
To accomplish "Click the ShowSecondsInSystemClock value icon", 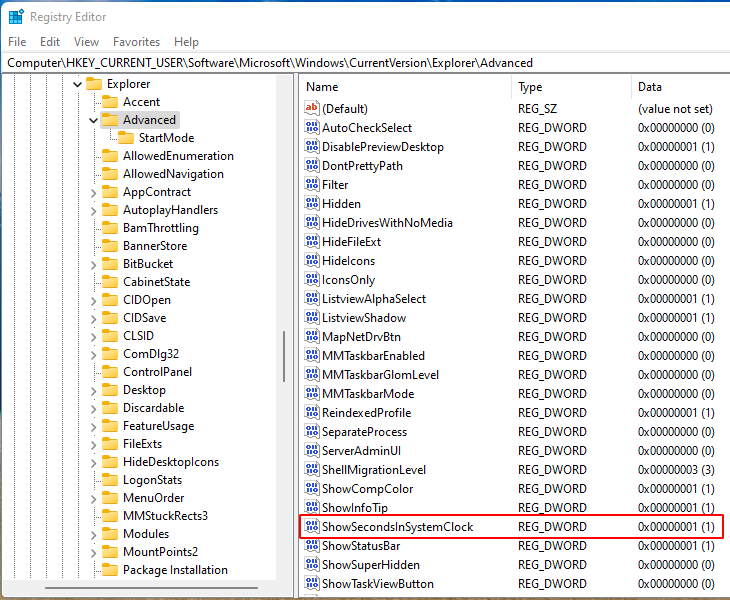I will pos(311,526).
